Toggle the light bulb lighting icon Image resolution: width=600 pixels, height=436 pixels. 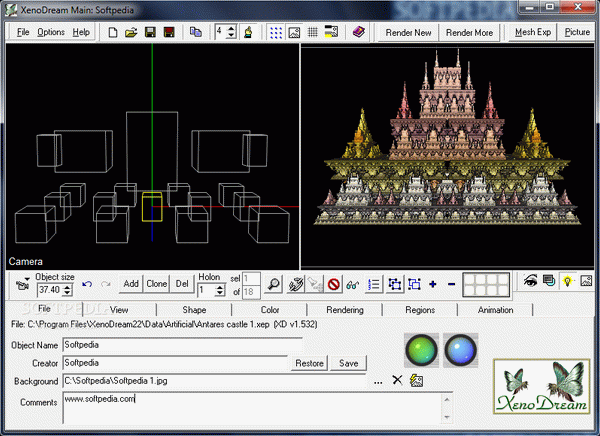[567, 281]
